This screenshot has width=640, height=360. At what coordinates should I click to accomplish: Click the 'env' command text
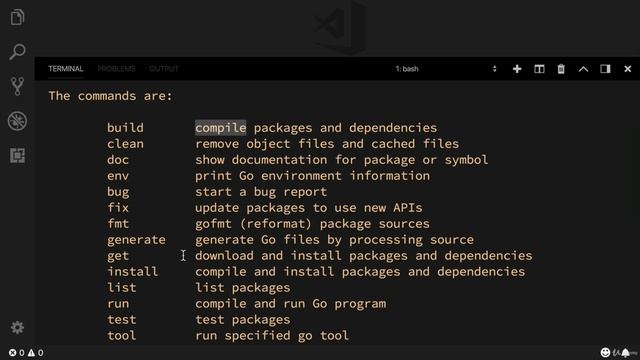click(x=118, y=176)
